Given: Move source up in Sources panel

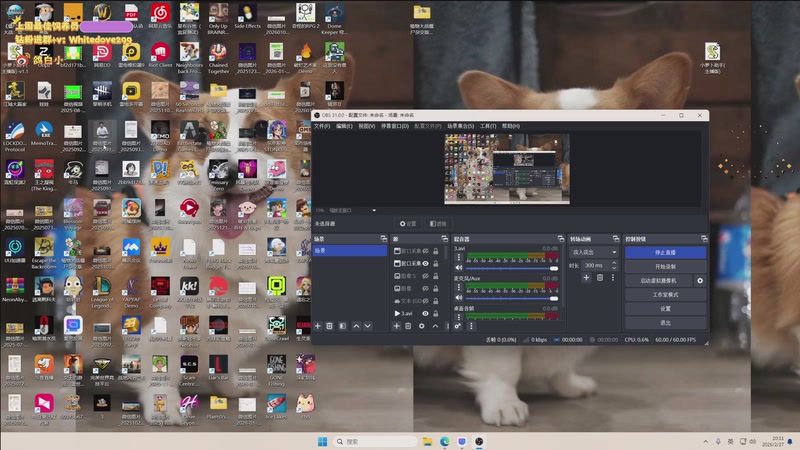Looking at the screenshot, I should point(435,326).
